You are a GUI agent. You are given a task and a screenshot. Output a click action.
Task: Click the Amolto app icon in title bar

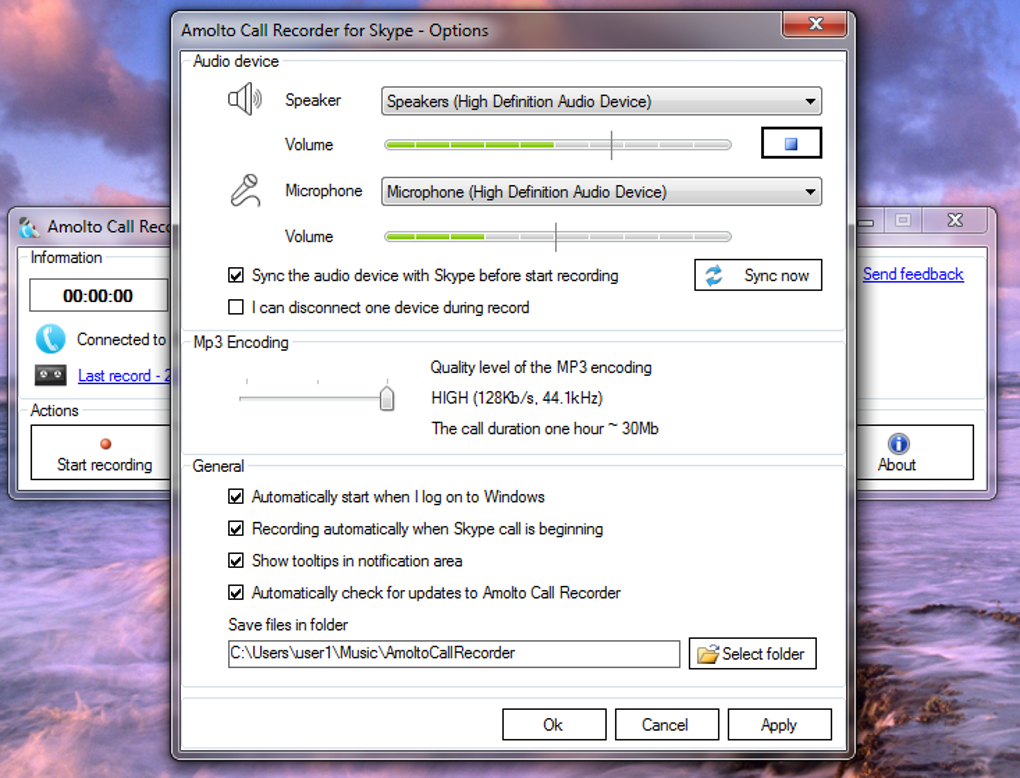tap(29, 227)
